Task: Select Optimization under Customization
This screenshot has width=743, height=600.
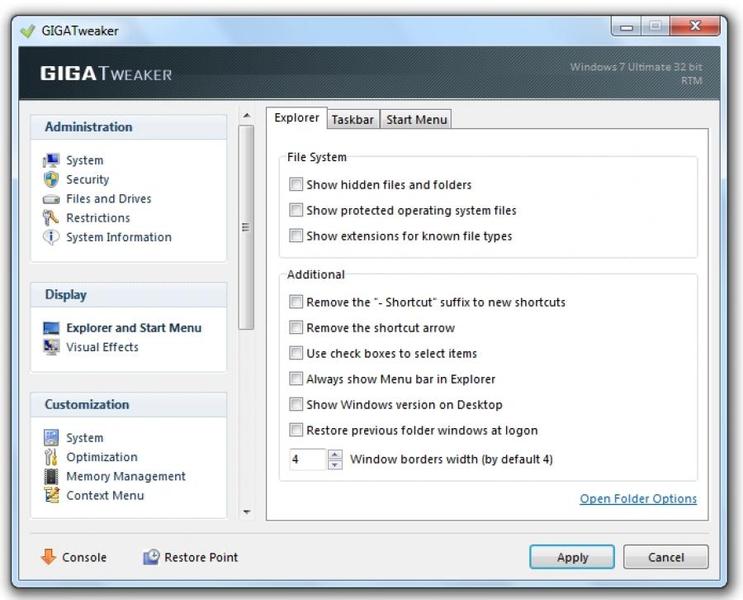Action: [102, 457]
